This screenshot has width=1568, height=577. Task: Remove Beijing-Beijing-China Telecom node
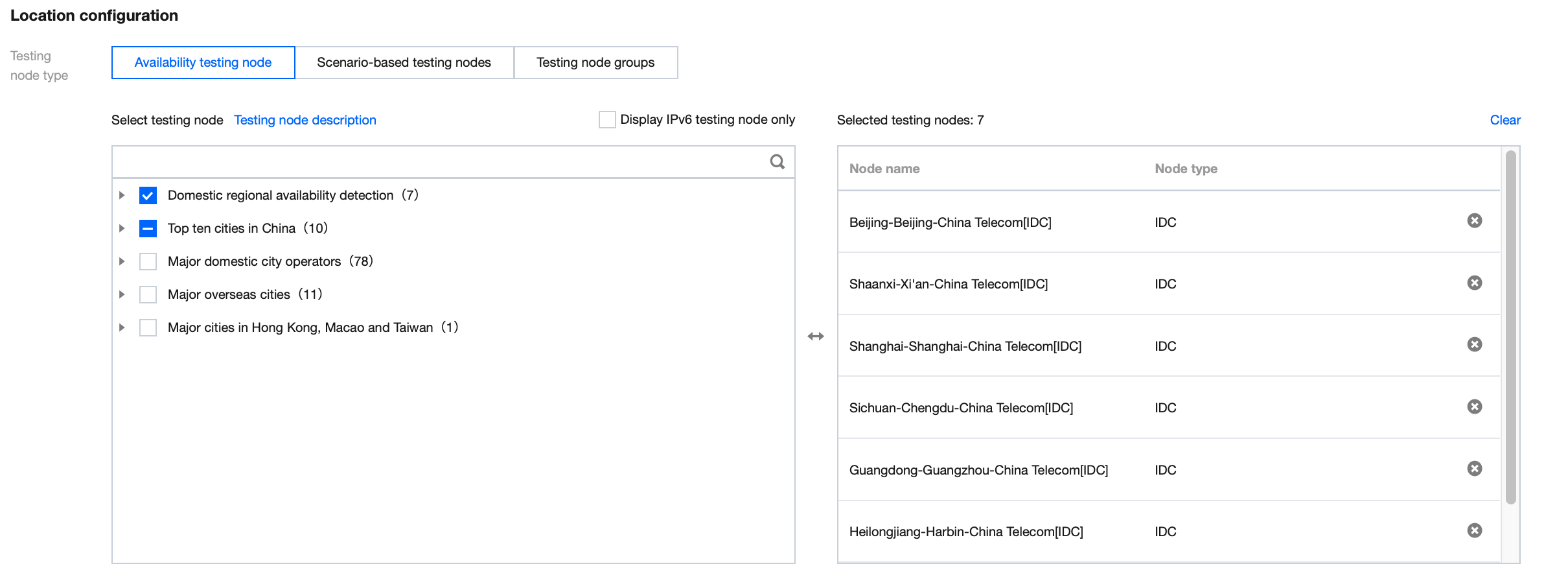pyautogui.click(x=1474, y=221)
